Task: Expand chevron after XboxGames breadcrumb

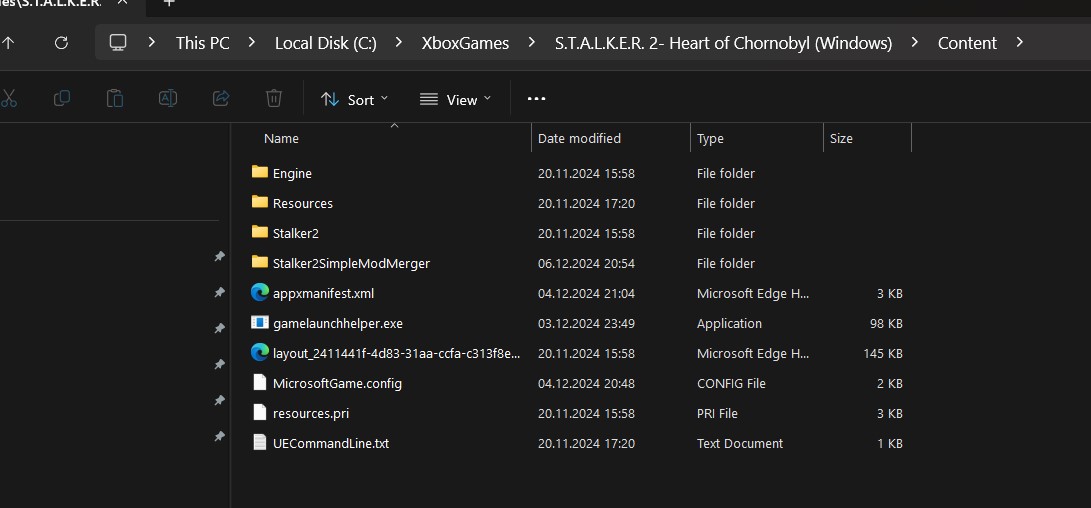Action: click(532, 42)
